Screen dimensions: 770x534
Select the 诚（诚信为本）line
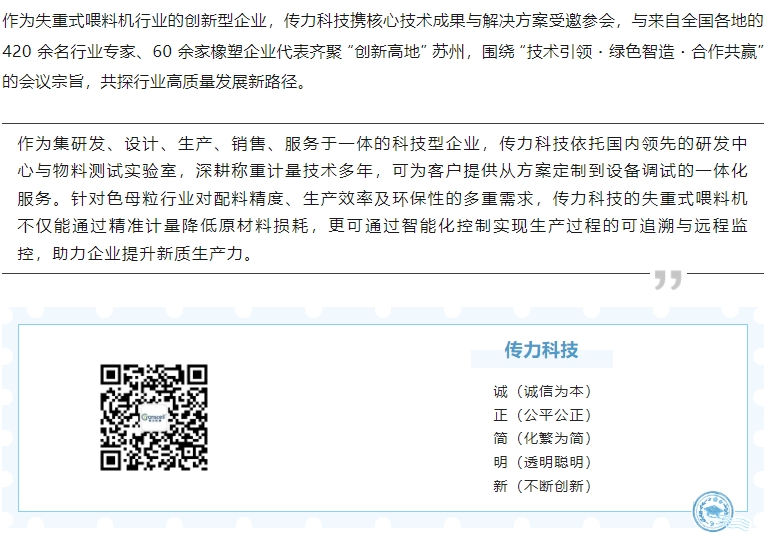click(x=542, y=391)
